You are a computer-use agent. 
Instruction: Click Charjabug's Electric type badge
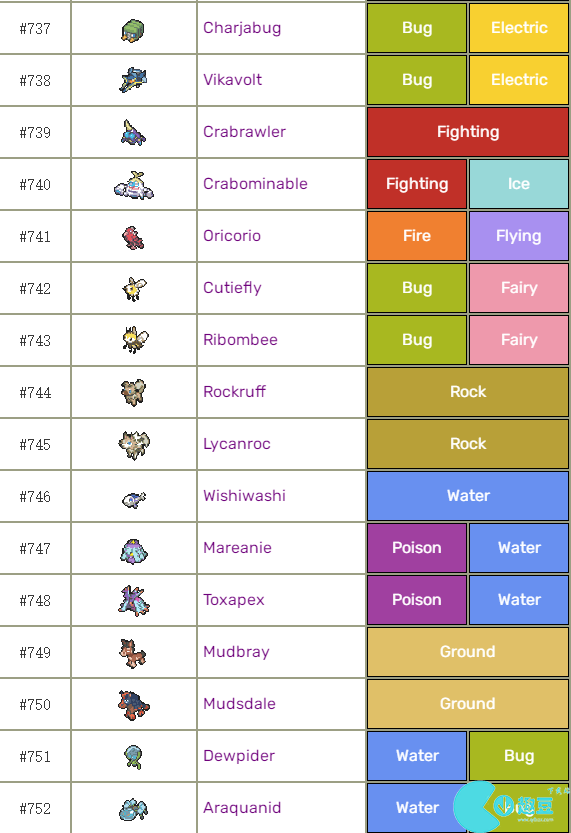(x=519, y=28)
